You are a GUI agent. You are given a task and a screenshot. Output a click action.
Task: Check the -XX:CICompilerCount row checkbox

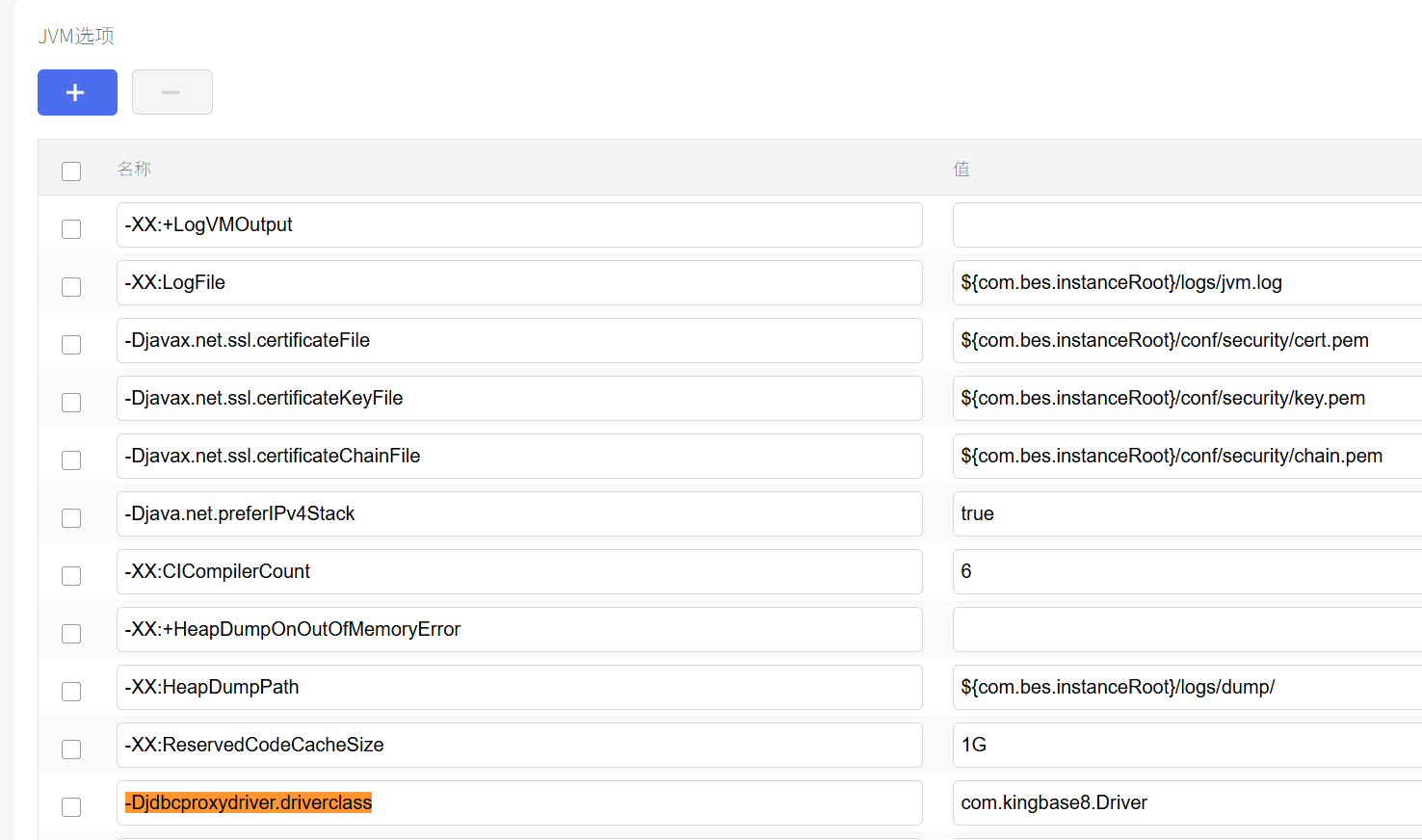tap(71, 576)
